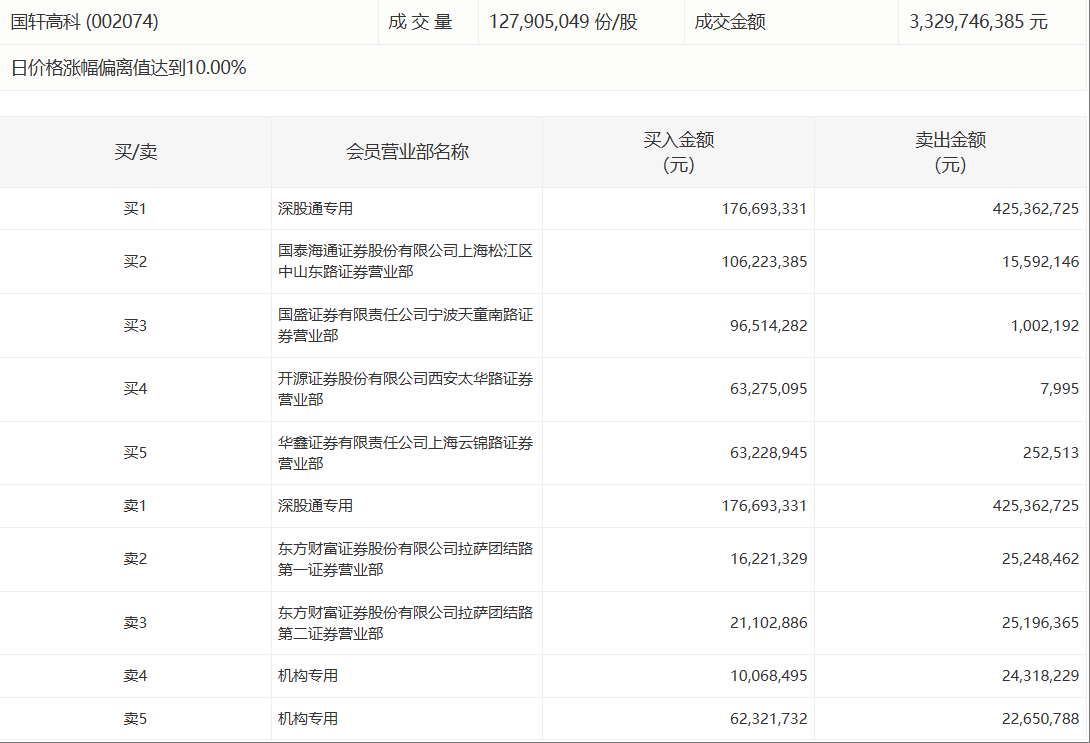This screenshot has height=743, width=1090.
Task: Click the buy amount 10,068,495
Action: click(x=768, y=676)
